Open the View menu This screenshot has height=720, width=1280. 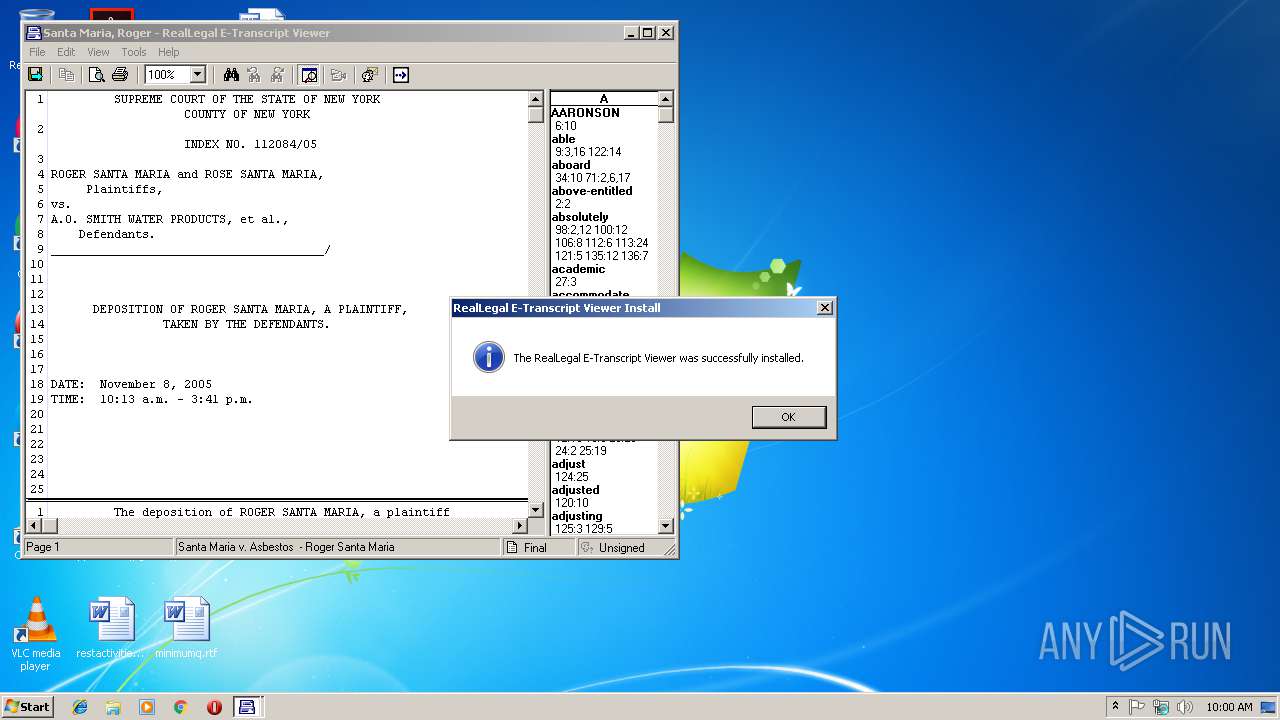(x=98, y=52)
